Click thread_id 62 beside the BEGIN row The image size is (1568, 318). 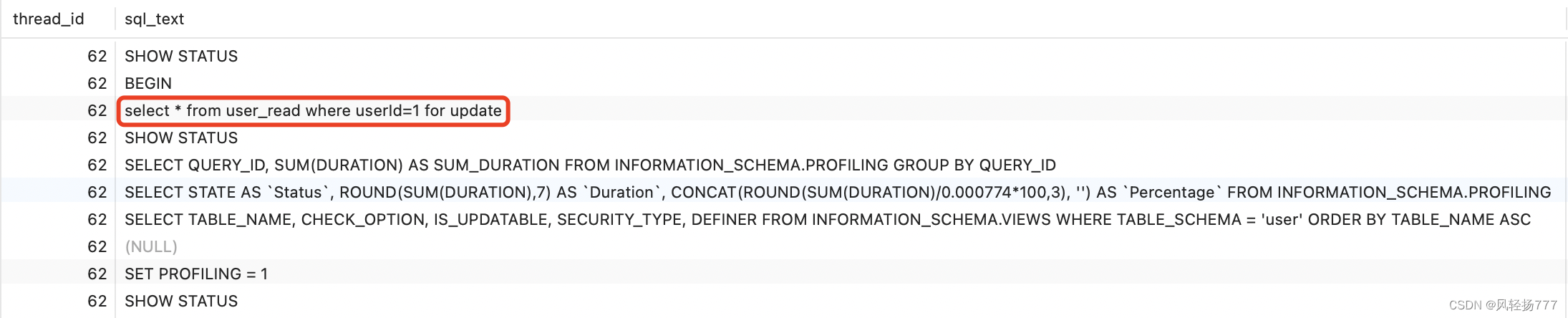pos(97,84)
